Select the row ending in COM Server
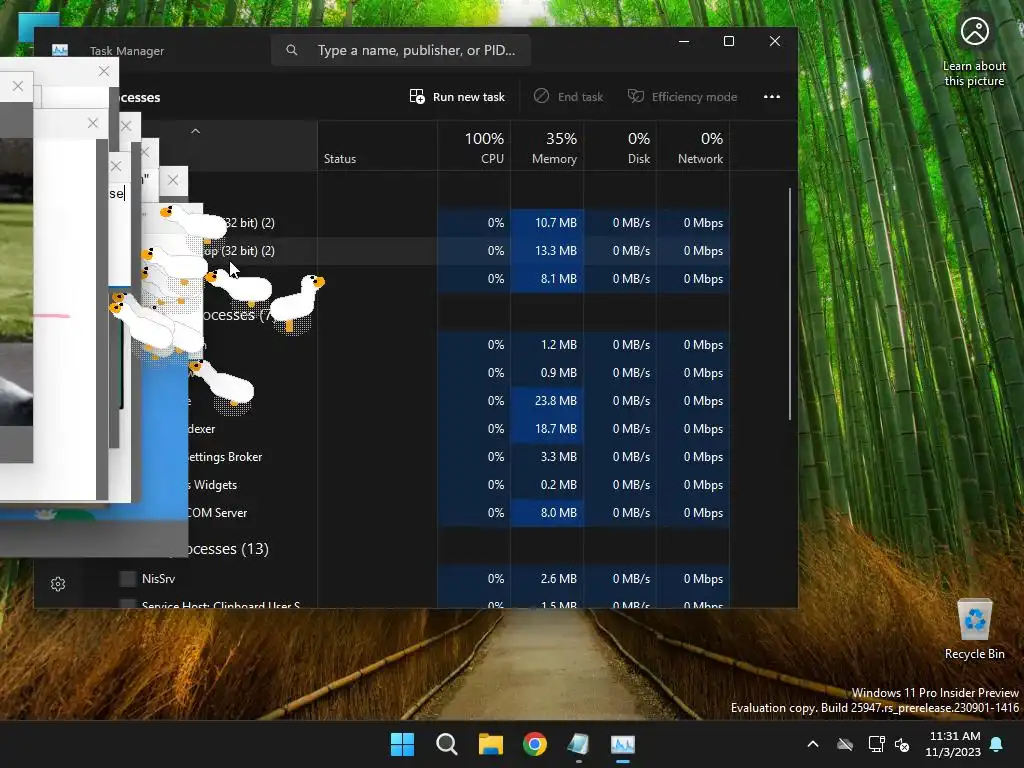Screen dimensions: 1024x768 [x=458, y=513]
